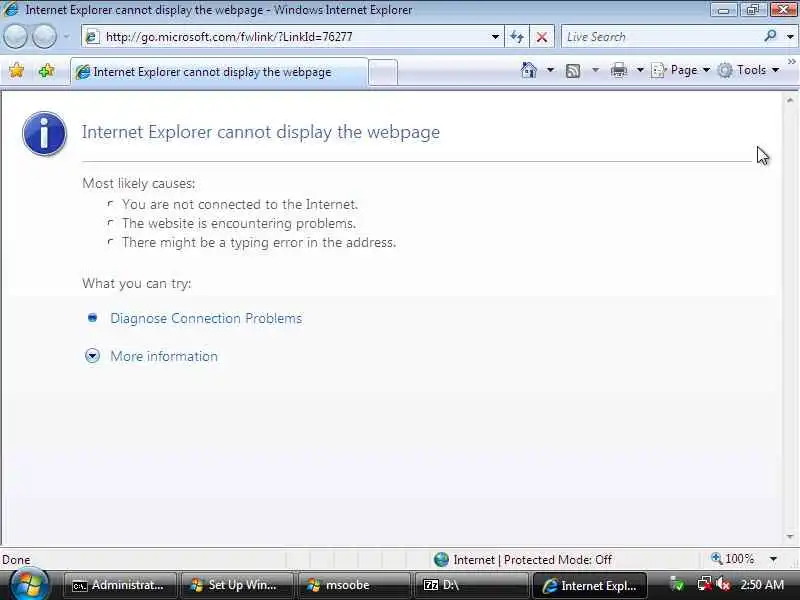The height and width of the screenshot is (600, 800).
Task: Click the red Stop loading button
Action: point(542,37)
